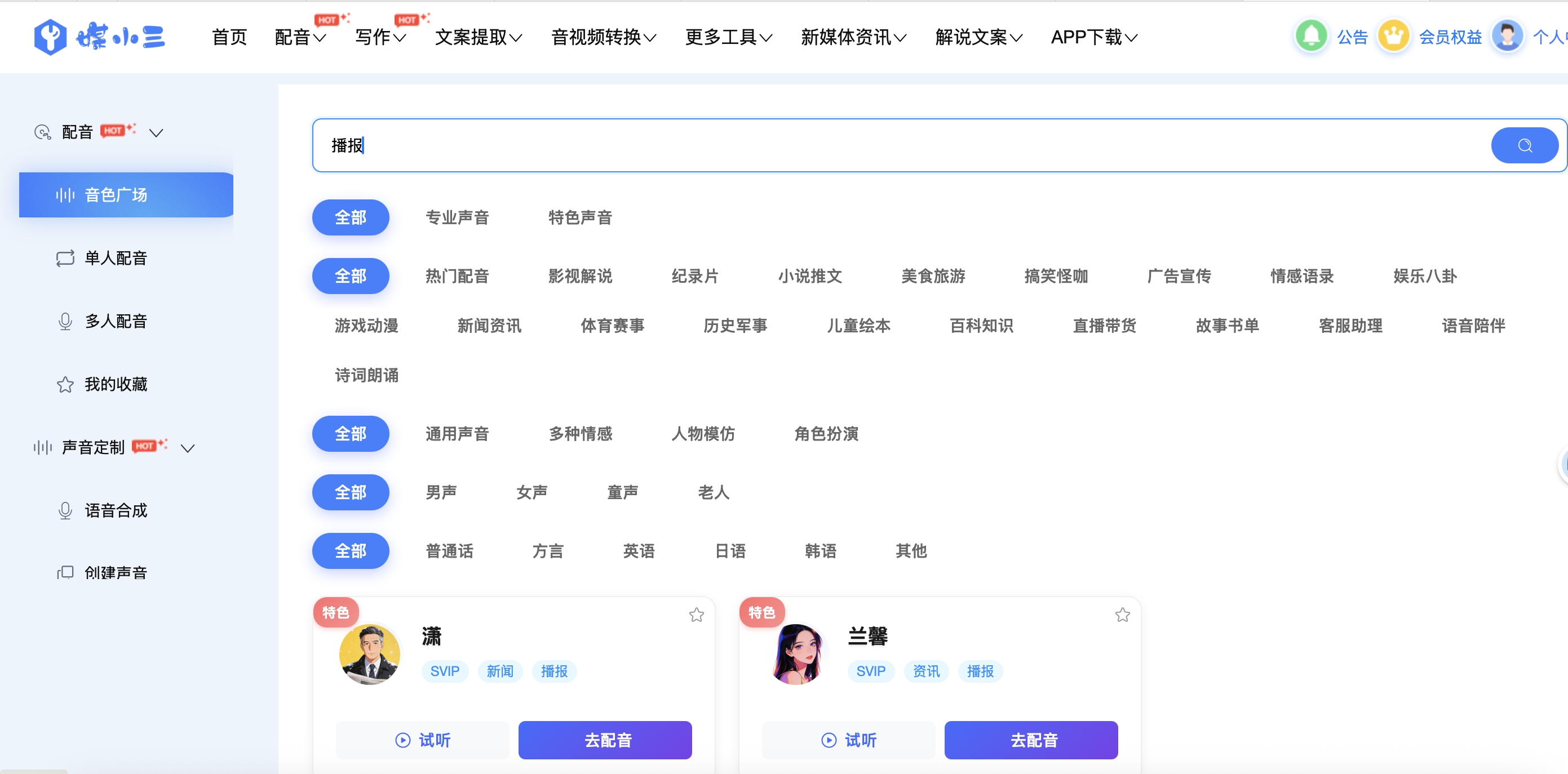Open the user avatar profile icon

[x=1507, y=36]
